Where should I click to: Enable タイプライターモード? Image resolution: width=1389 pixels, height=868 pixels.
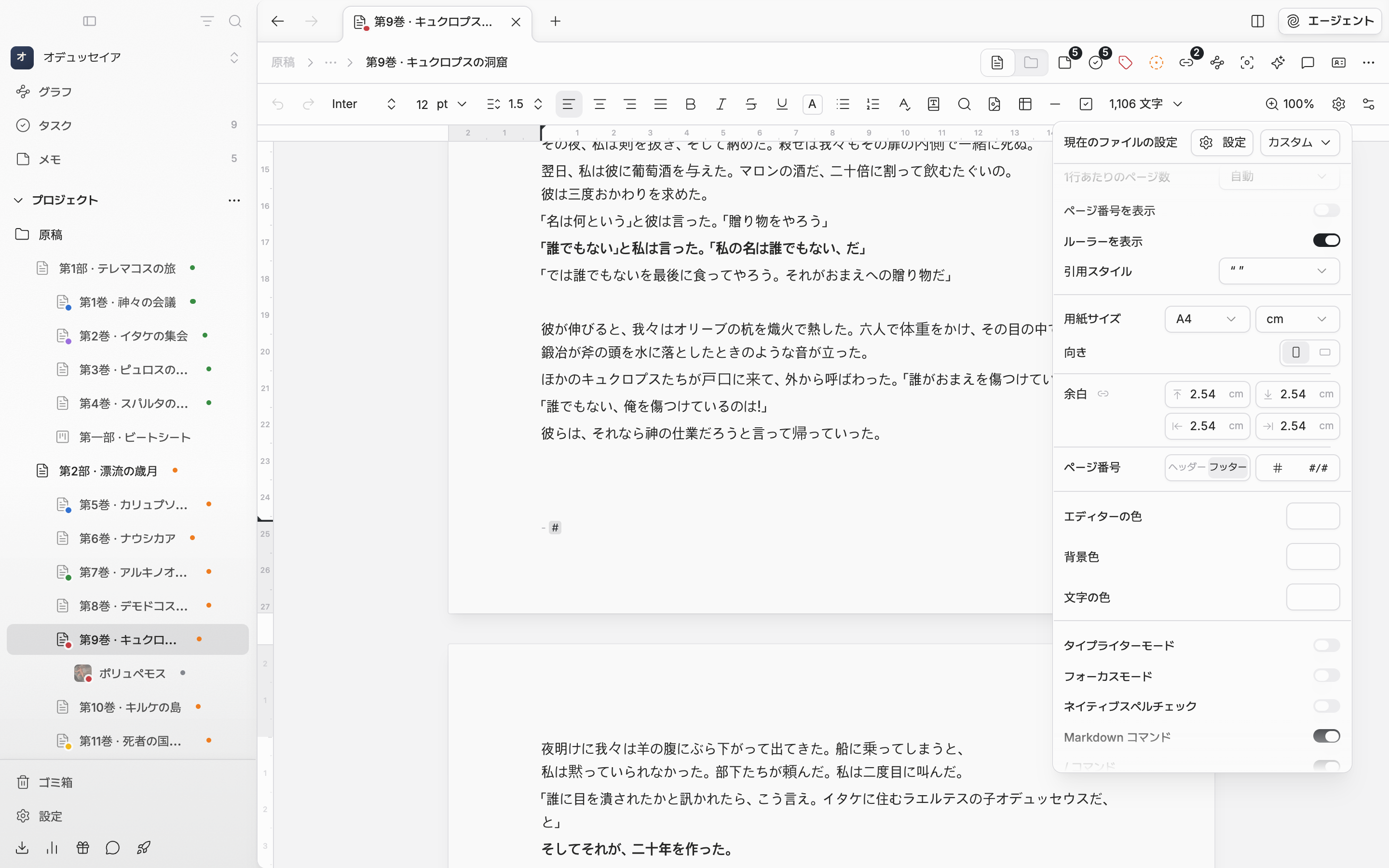click(x=1326, y=645)
